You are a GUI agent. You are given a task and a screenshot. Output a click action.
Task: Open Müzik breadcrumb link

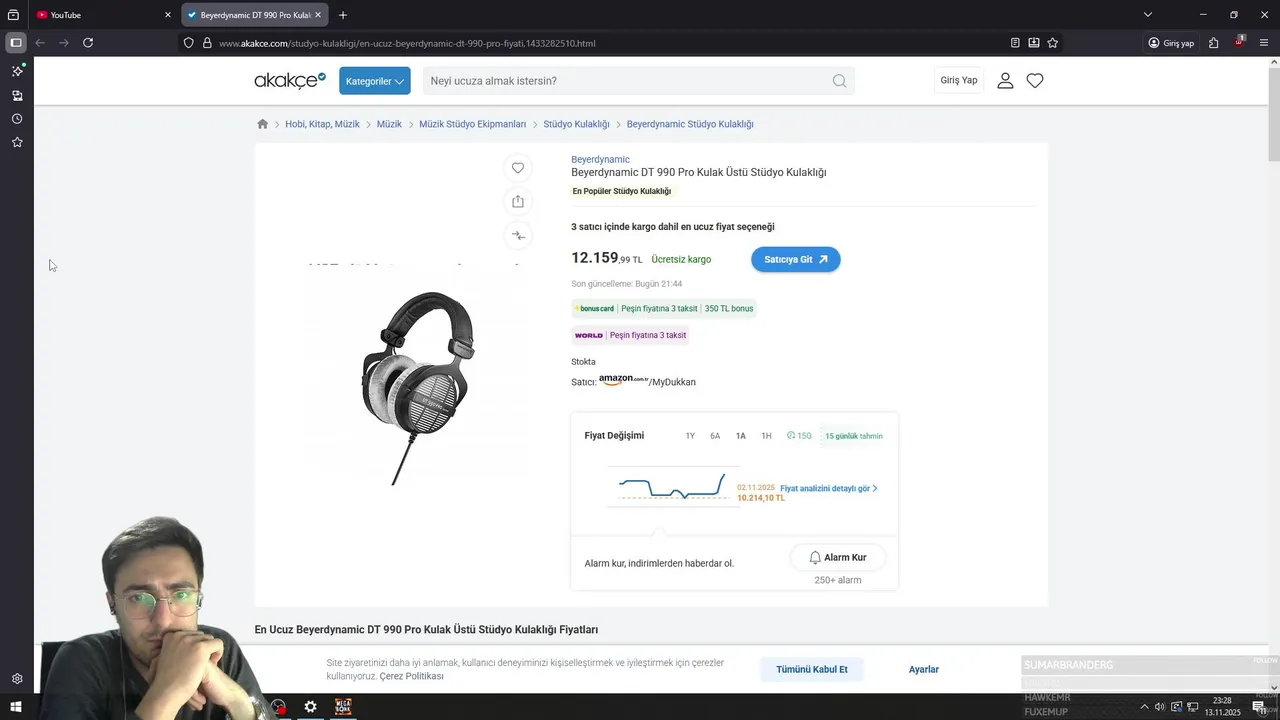point(389,124)
